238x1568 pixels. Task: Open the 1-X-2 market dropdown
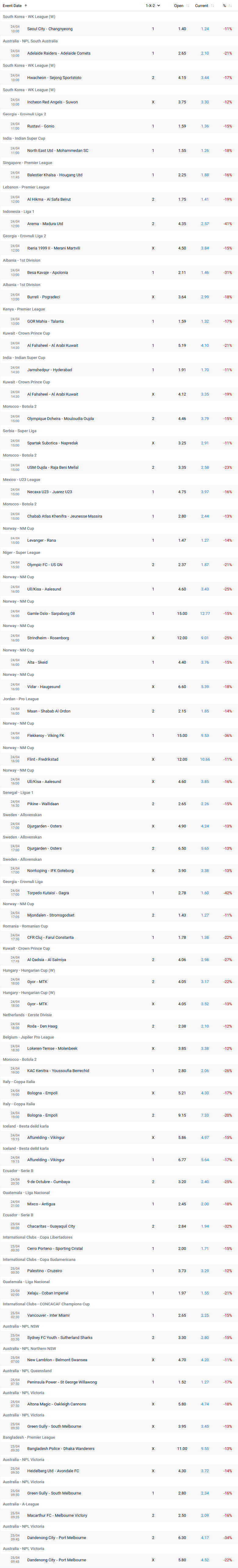pos(153,5)
